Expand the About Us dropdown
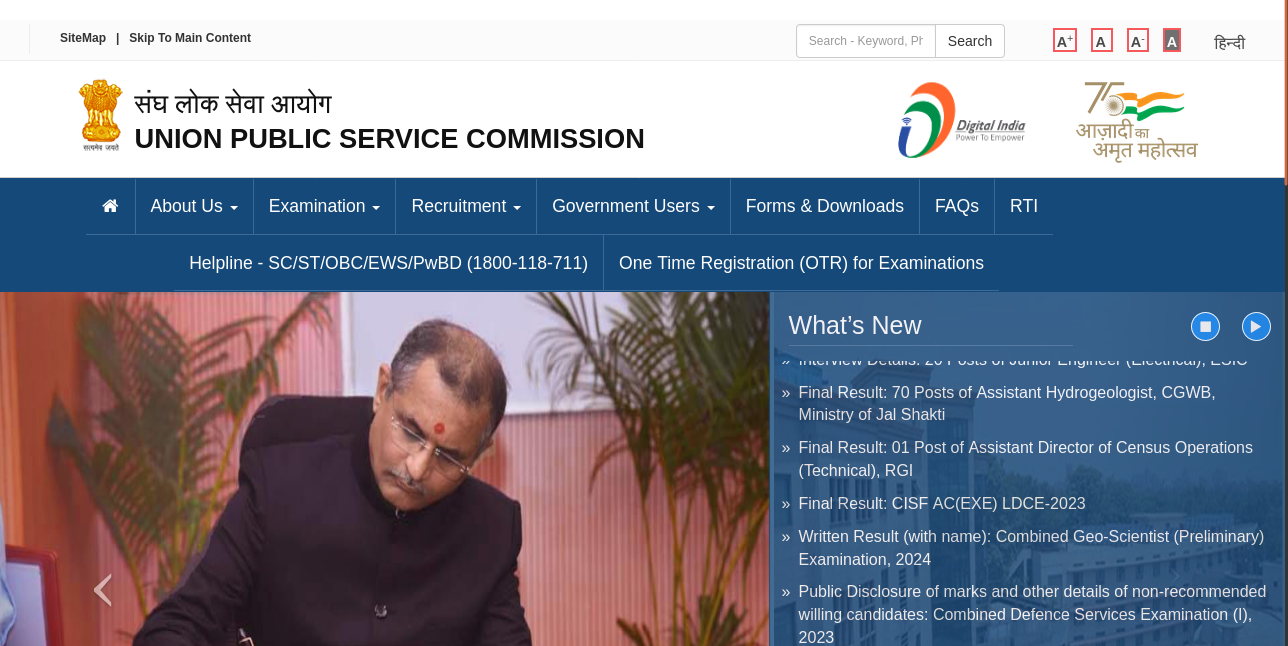The image size is (1288, 646). (194, 206)
